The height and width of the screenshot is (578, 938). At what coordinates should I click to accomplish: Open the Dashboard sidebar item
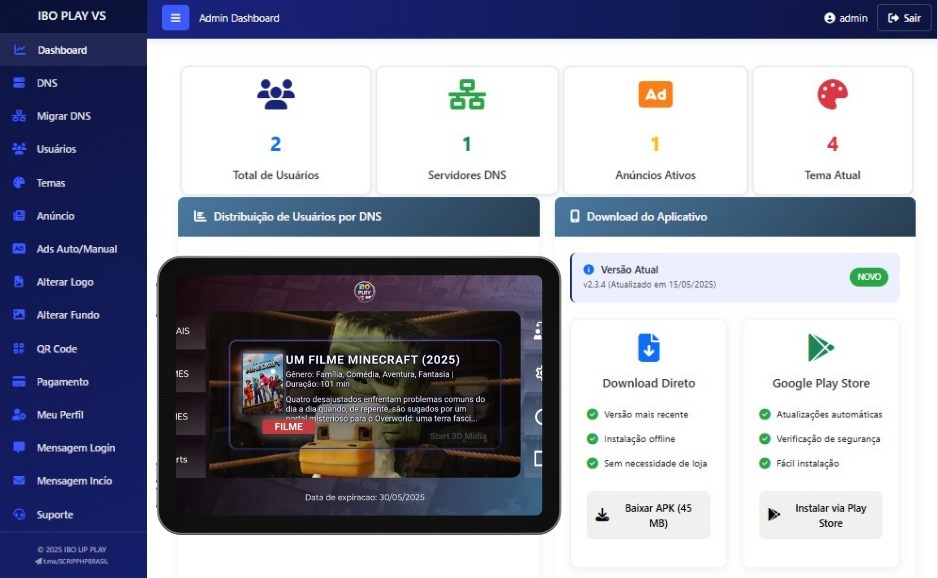[x=73, y=50]
